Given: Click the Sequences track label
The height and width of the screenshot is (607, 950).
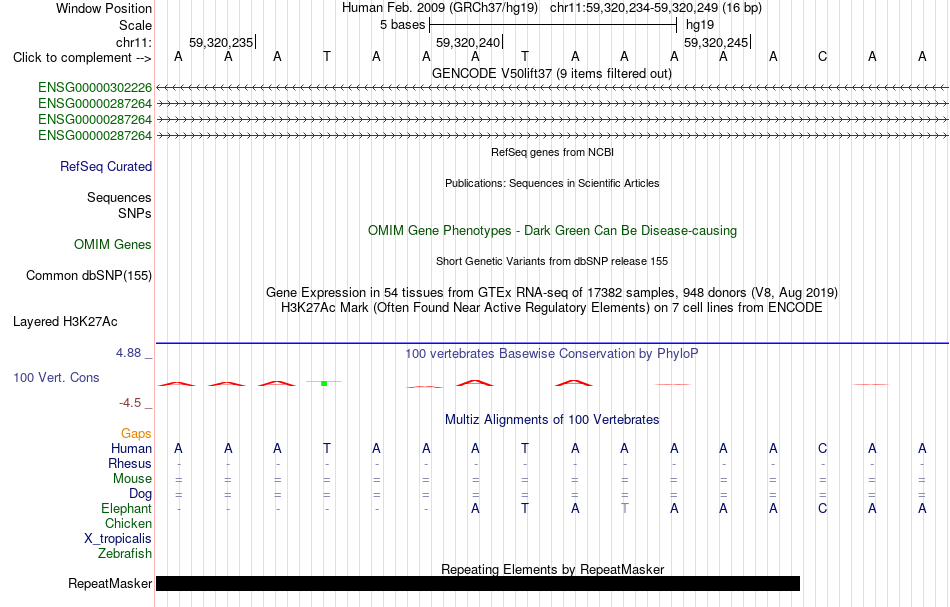Looking at the screenshot, I should (119, 197).
